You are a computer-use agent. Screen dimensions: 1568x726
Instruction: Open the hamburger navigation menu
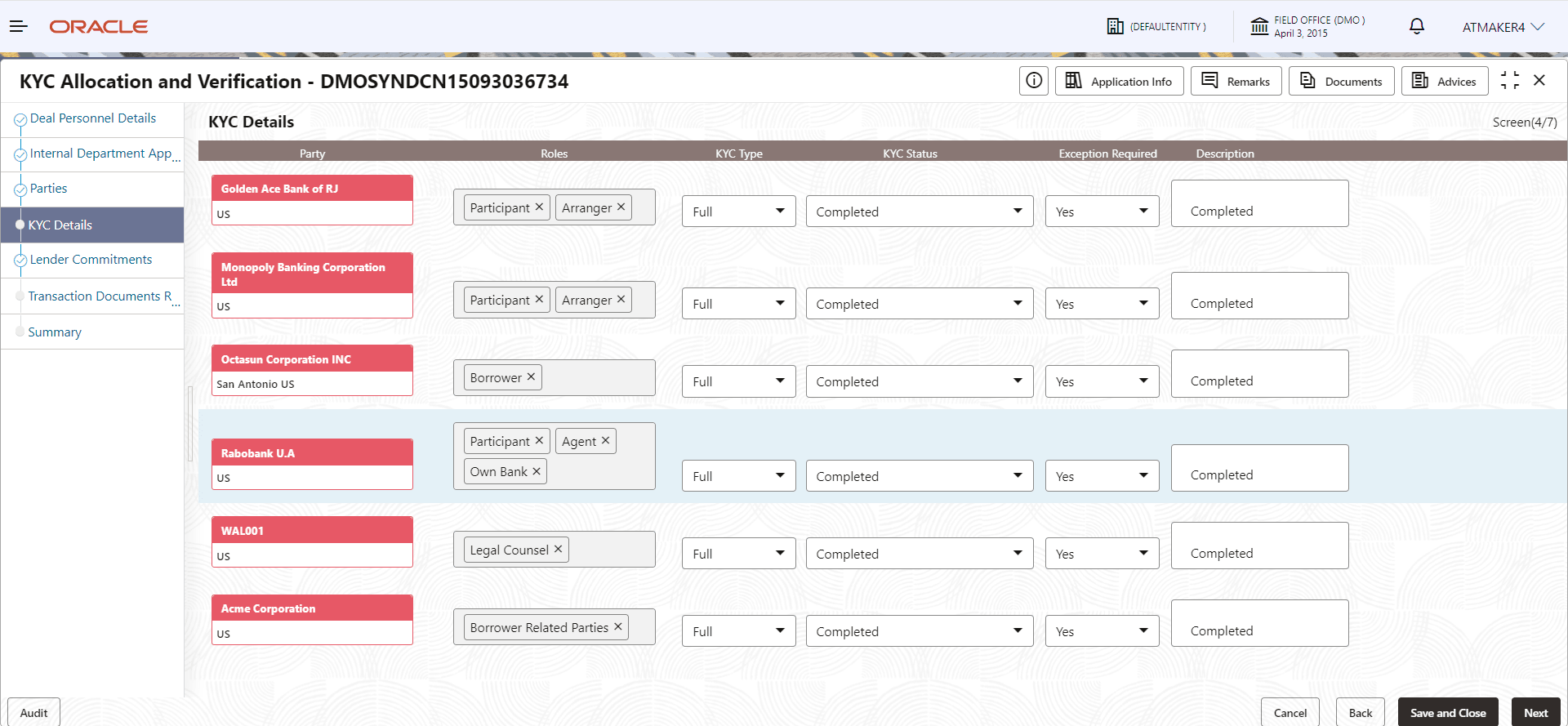19,27
